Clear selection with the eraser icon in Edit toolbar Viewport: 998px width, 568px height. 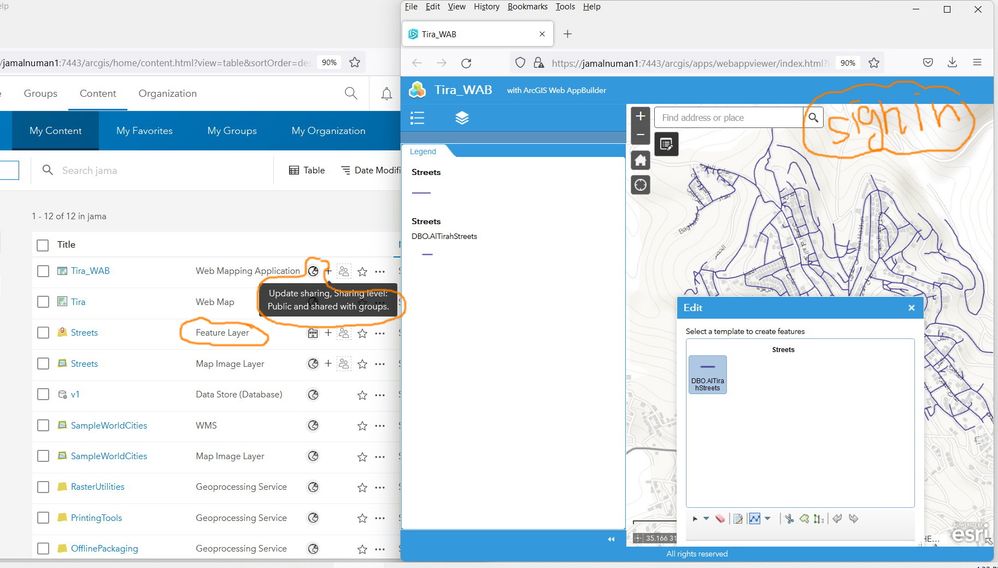(720, 519)
